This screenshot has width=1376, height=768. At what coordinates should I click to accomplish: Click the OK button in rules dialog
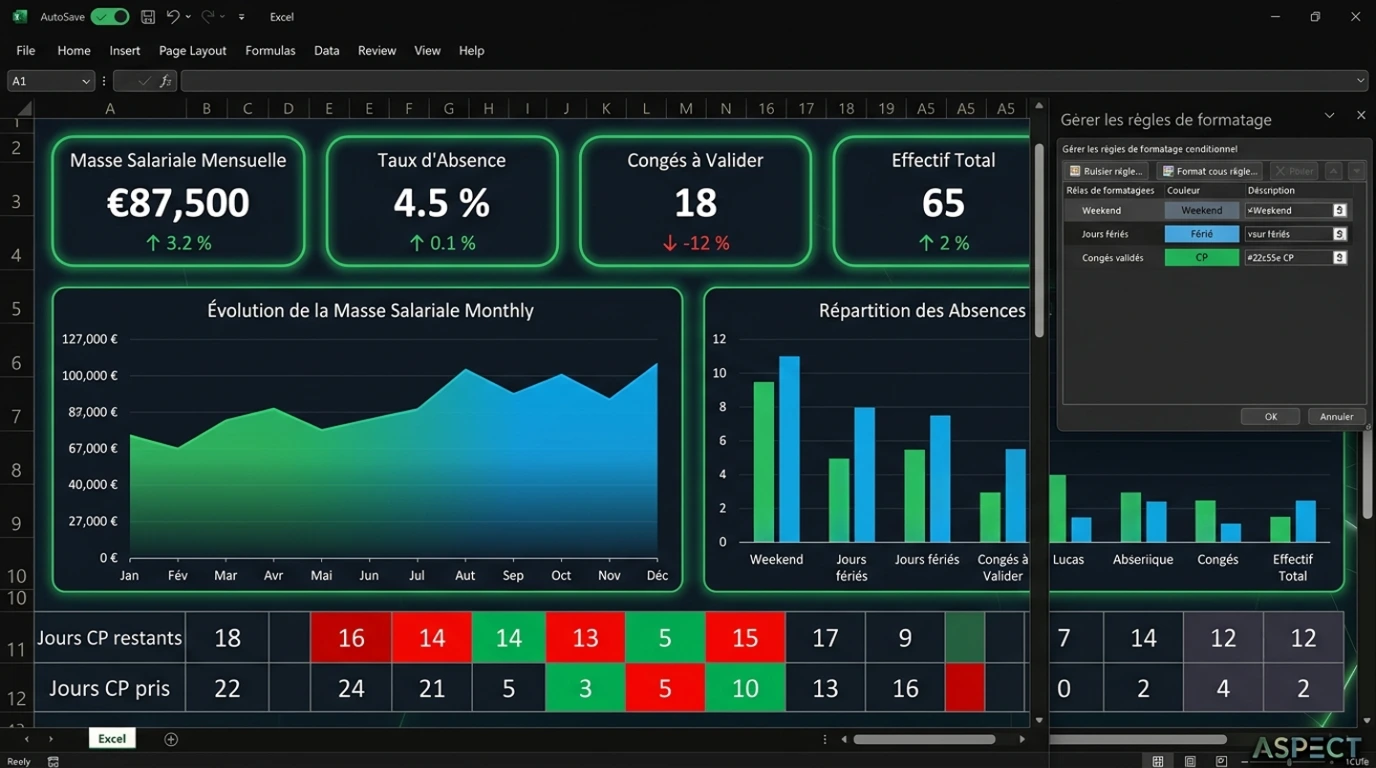(x=1270, y=417)
